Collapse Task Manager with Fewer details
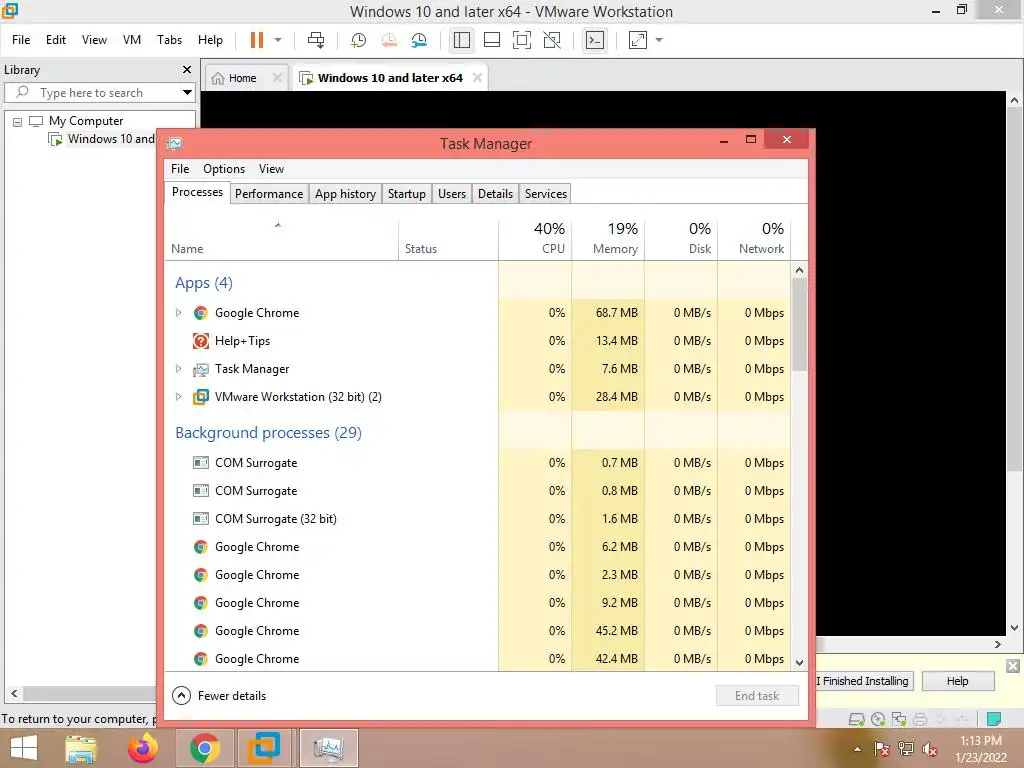 coord(219,696)
